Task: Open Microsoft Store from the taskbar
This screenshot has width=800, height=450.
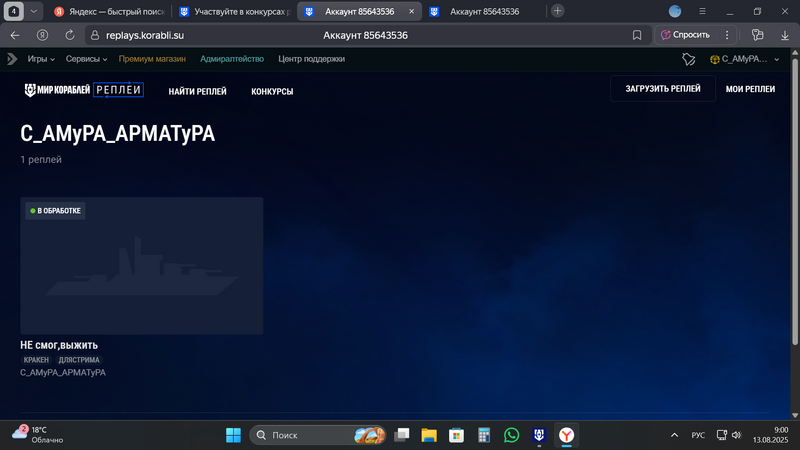Action: (456, 435)
